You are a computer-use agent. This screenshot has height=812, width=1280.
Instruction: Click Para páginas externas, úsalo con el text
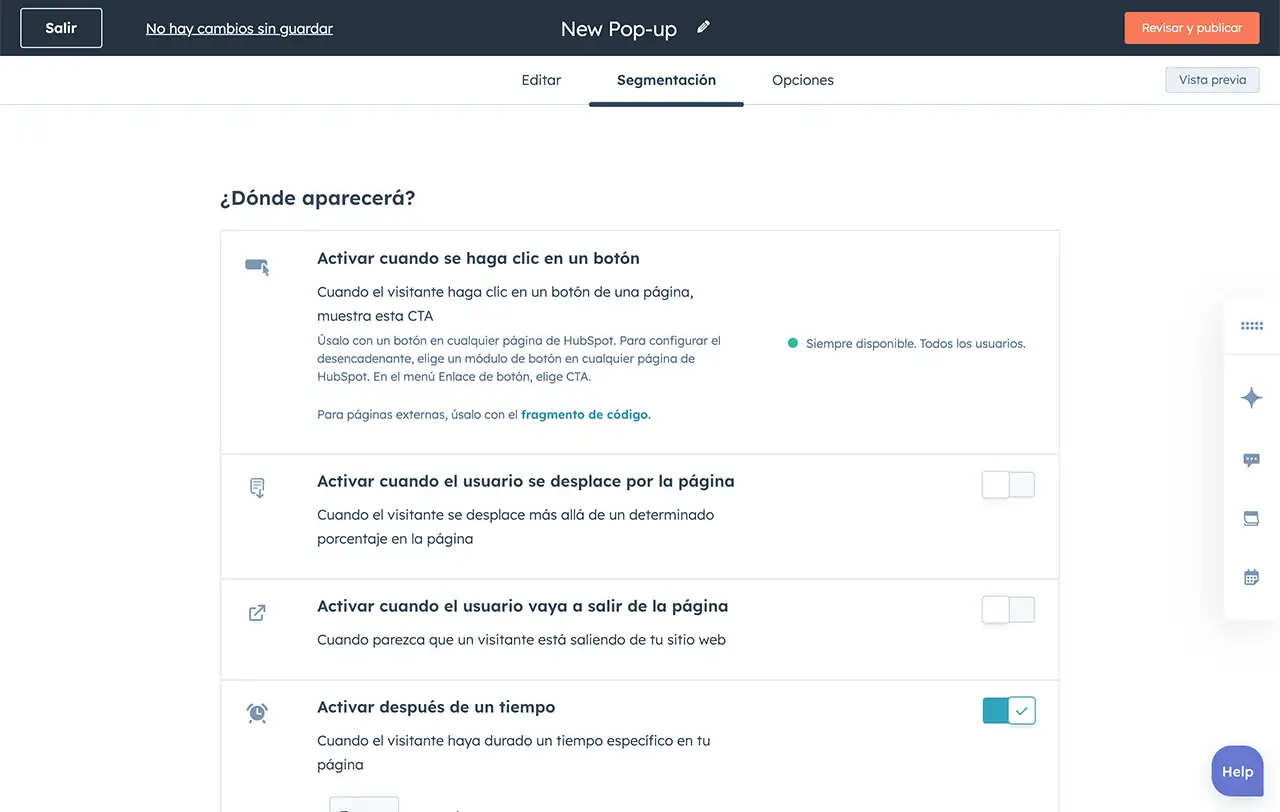(418, 414)
